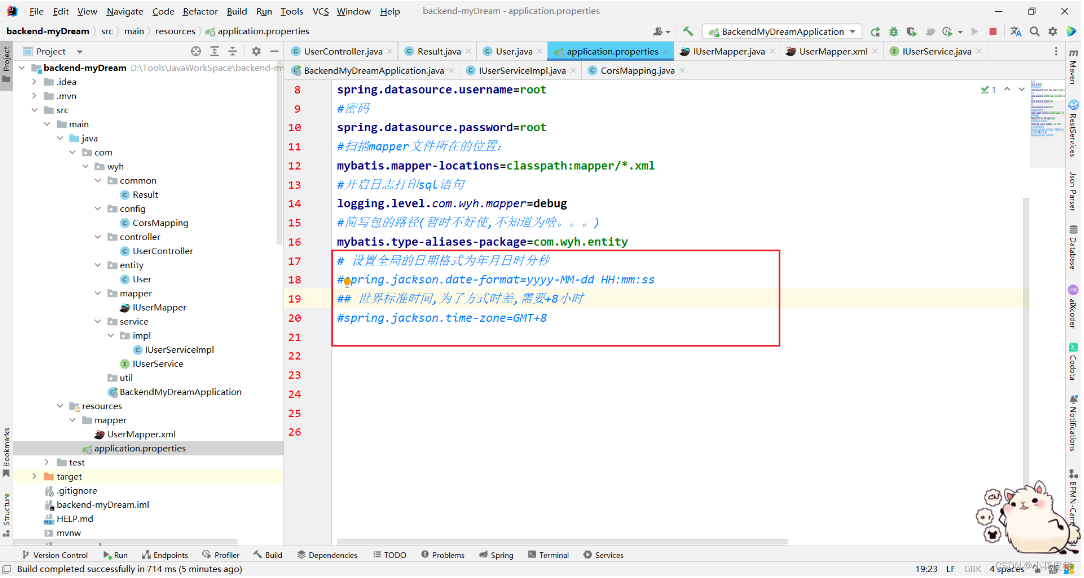This screenshot has height=578, width=1084.
Task: Toggle the Project tool window side button
Action: point(6,64)
